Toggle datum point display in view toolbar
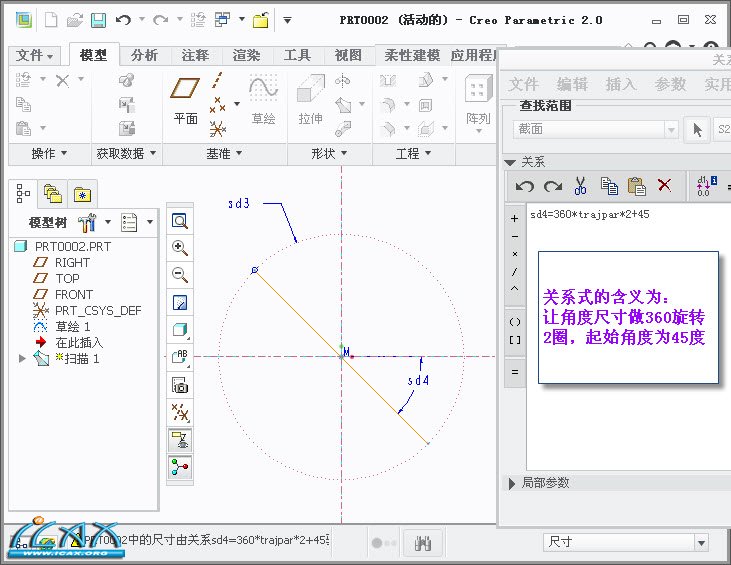731x565 pixels. click(180, 412)
